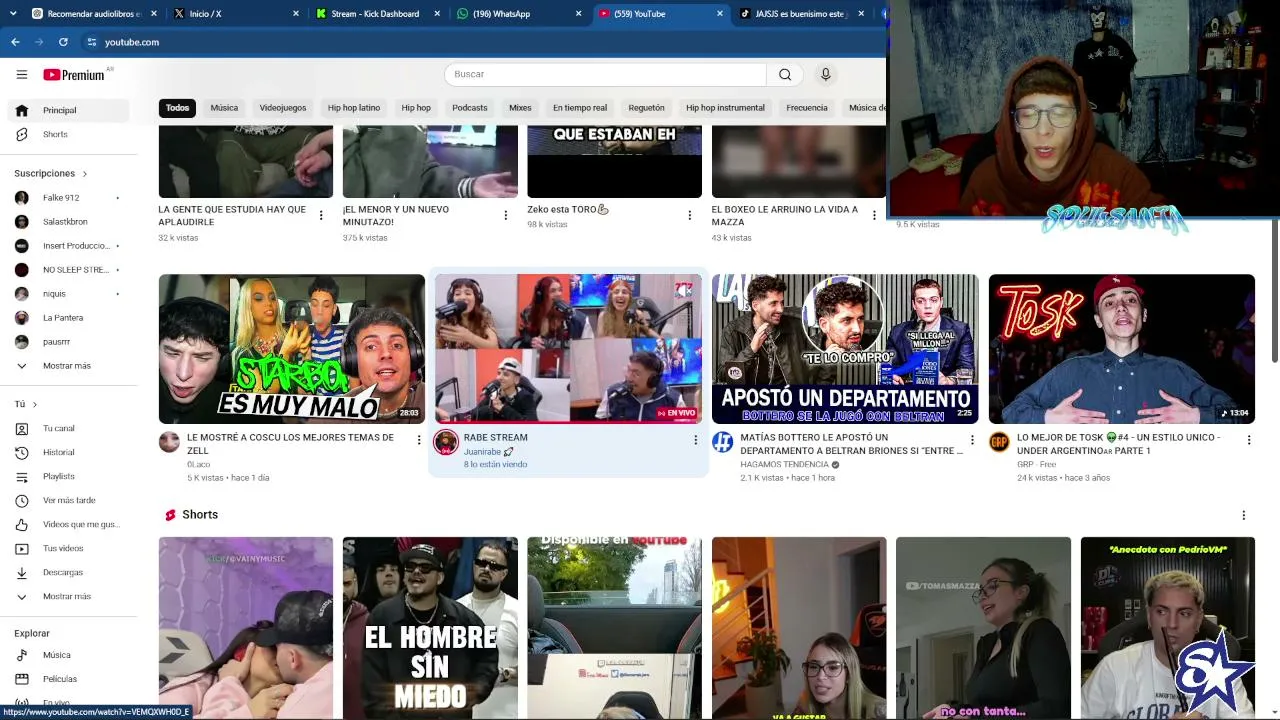Open Películas under Explorar
1280x720 pixels.
pyautogui.click(x=68, y=679)
